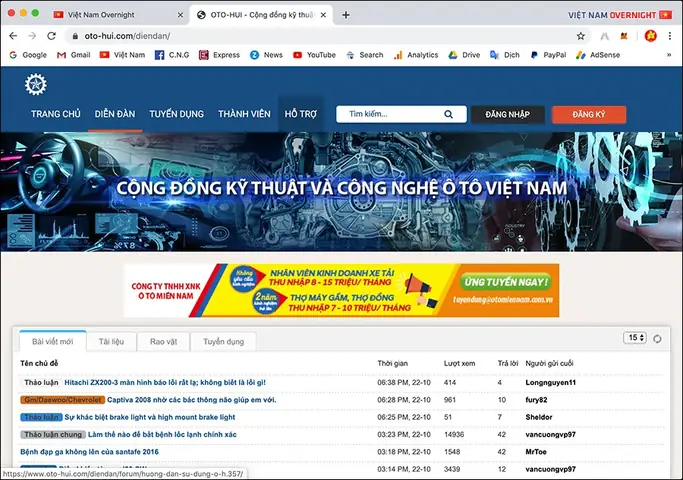Open the lốc lạnh diagnosis thread
683x480 pixels.
pyautogui.click(x=162, y=435)
